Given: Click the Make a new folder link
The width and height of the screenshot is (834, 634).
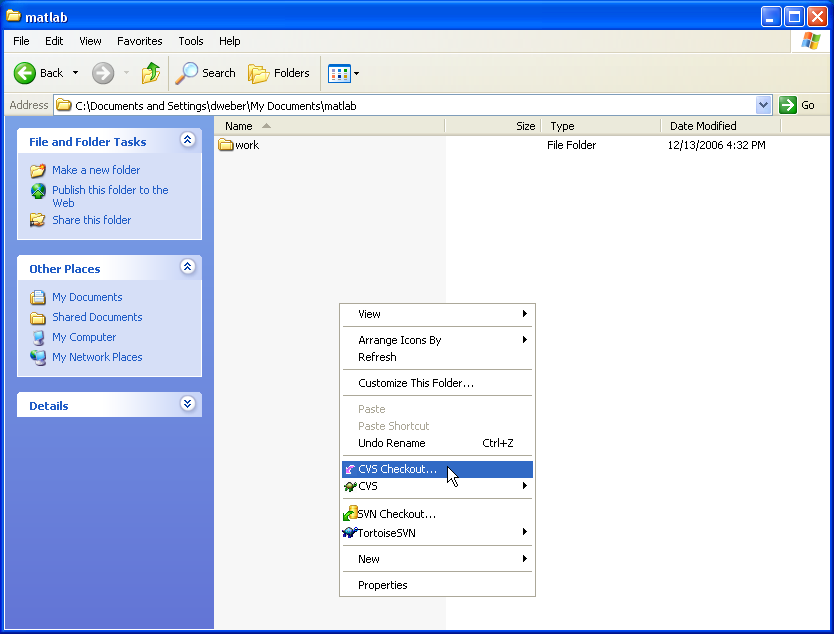Looking at the screenshot, I should [96, 170].
